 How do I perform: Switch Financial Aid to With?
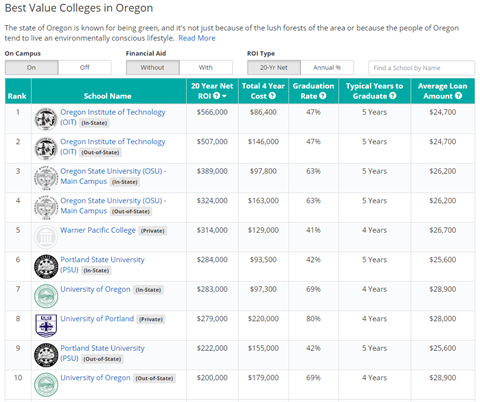click(206, 68)
